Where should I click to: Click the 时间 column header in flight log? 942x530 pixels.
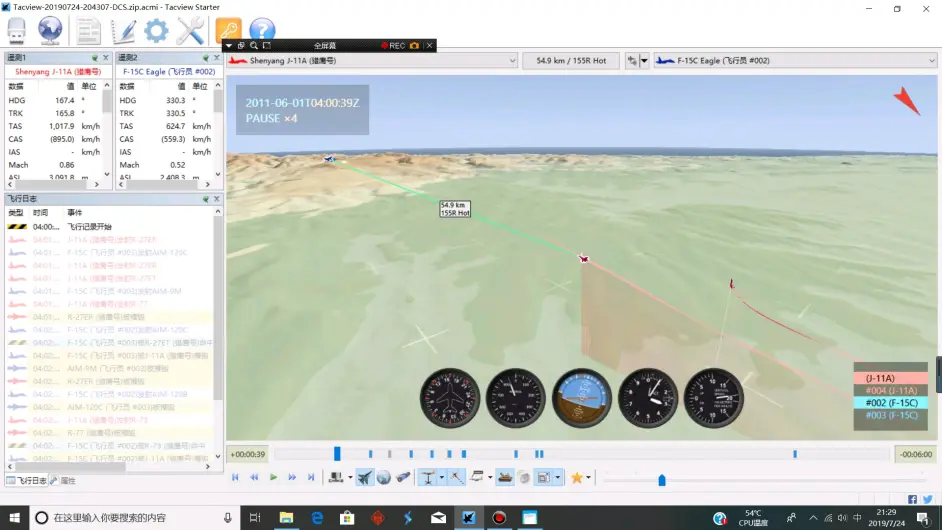pos(40,213)
